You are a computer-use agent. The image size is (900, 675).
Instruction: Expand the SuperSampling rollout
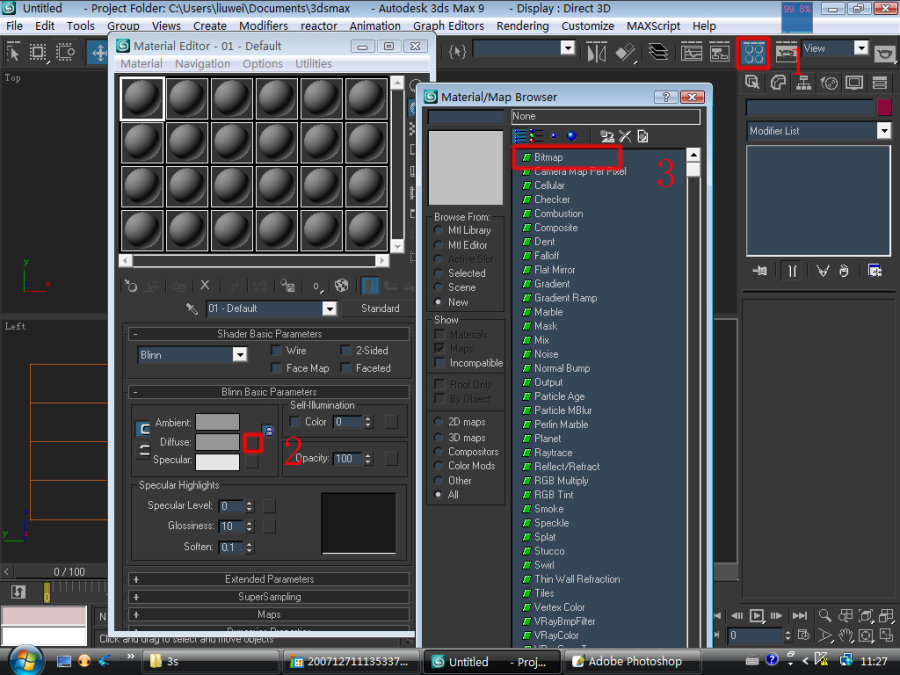click(x=269, y=597)
